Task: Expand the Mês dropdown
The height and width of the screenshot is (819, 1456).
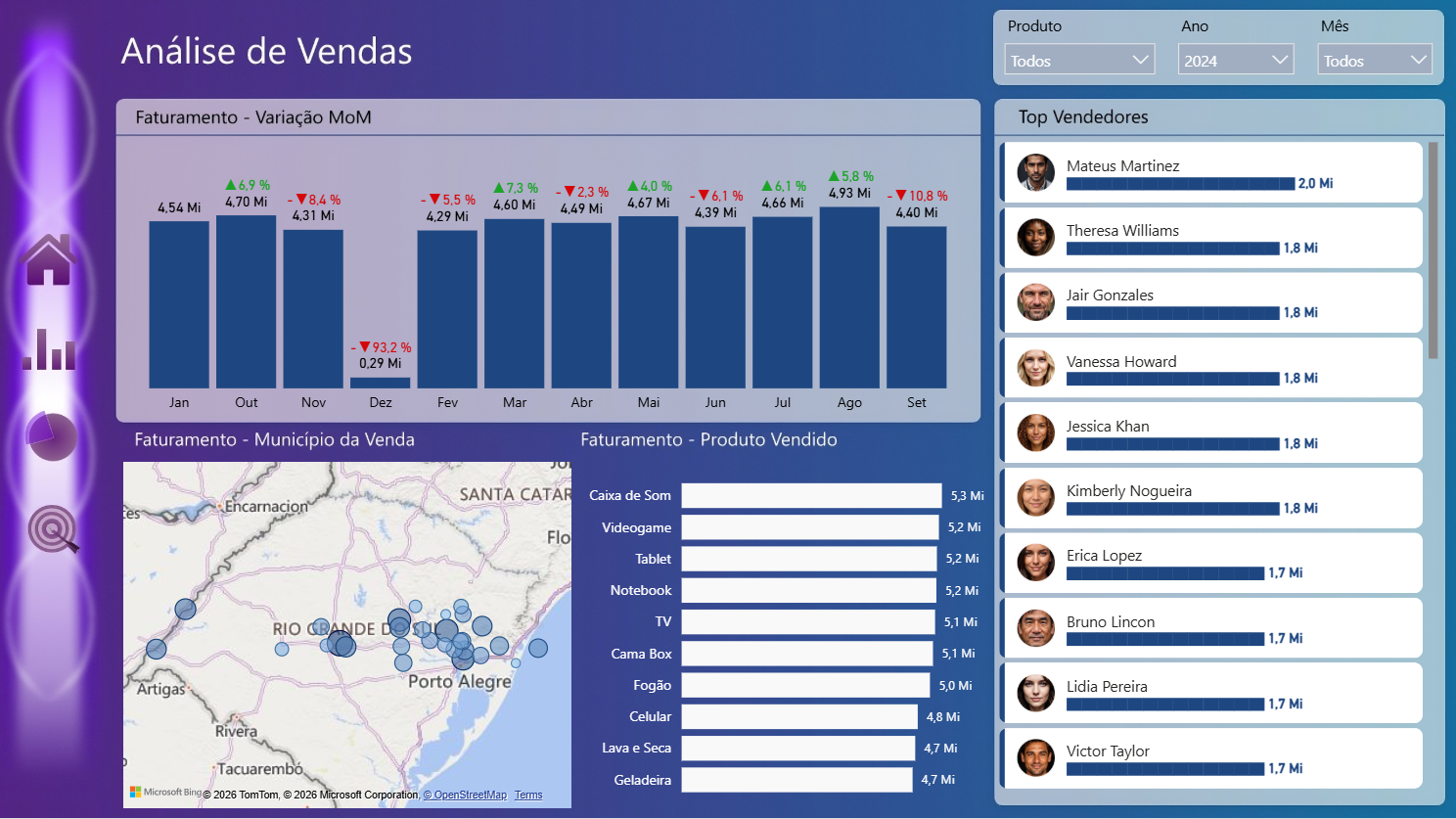Action: 1375,60
